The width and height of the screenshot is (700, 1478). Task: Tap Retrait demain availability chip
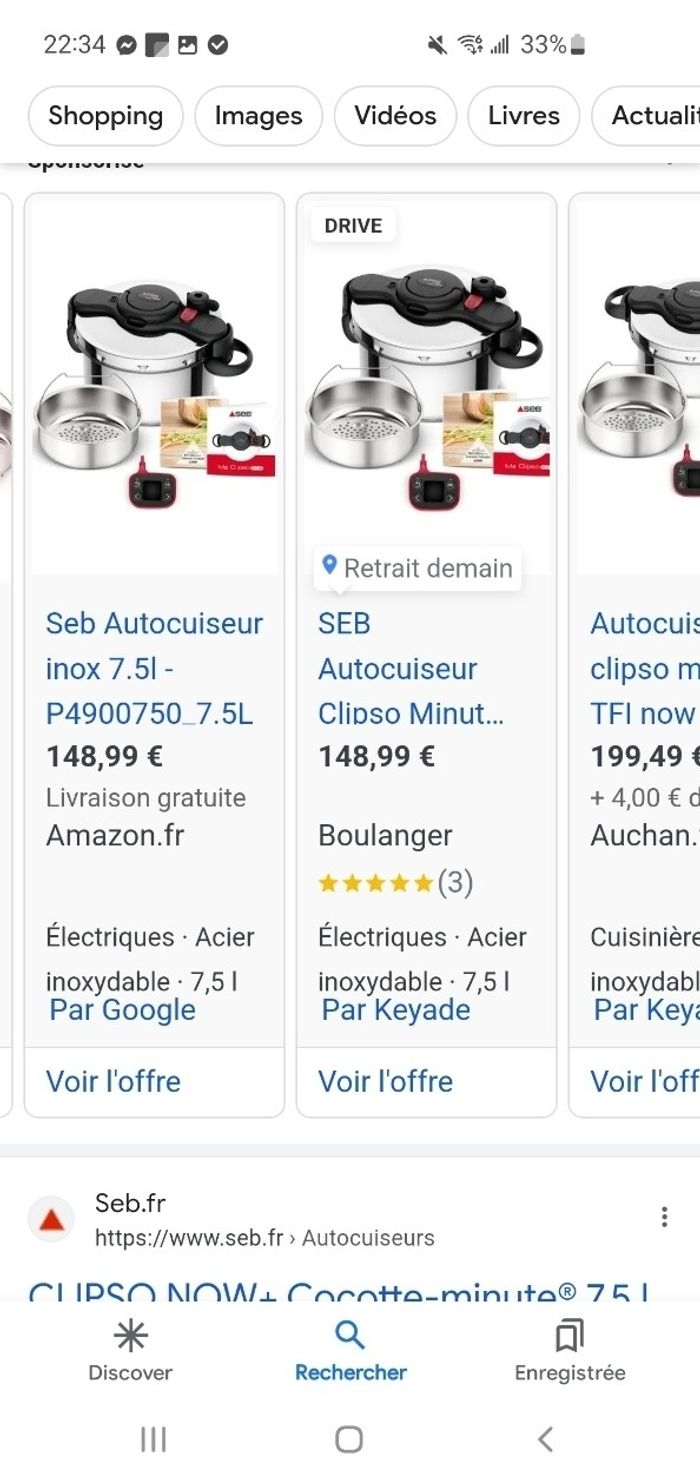428,568
